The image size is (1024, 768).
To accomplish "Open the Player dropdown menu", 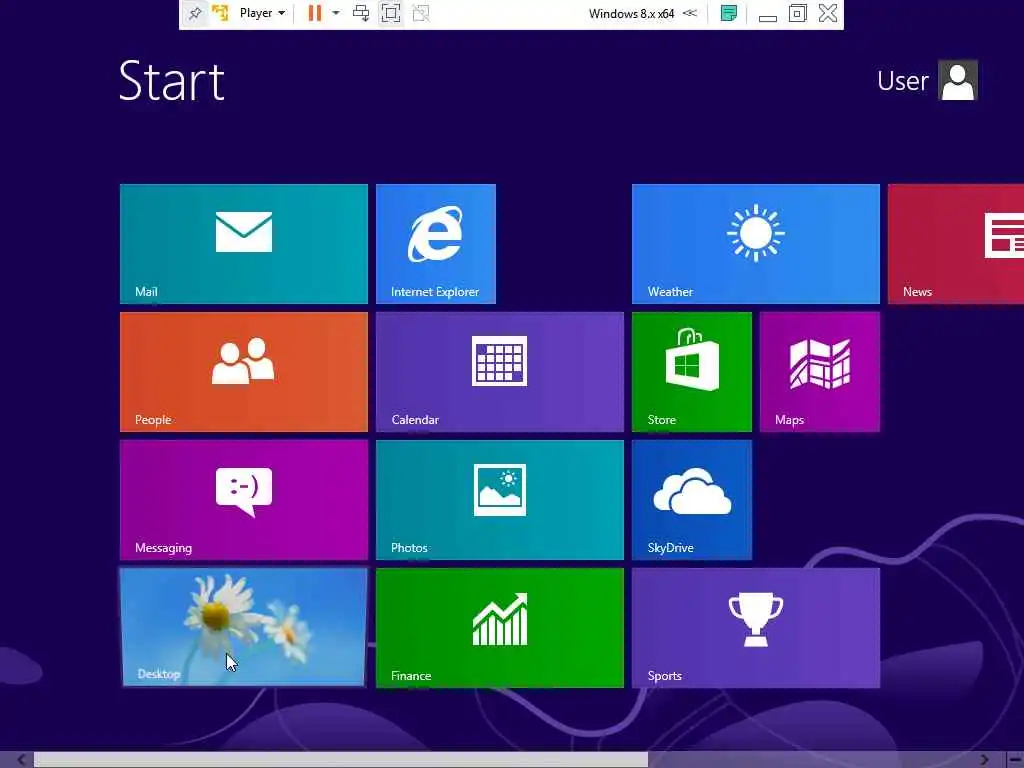I will point(262,13).
